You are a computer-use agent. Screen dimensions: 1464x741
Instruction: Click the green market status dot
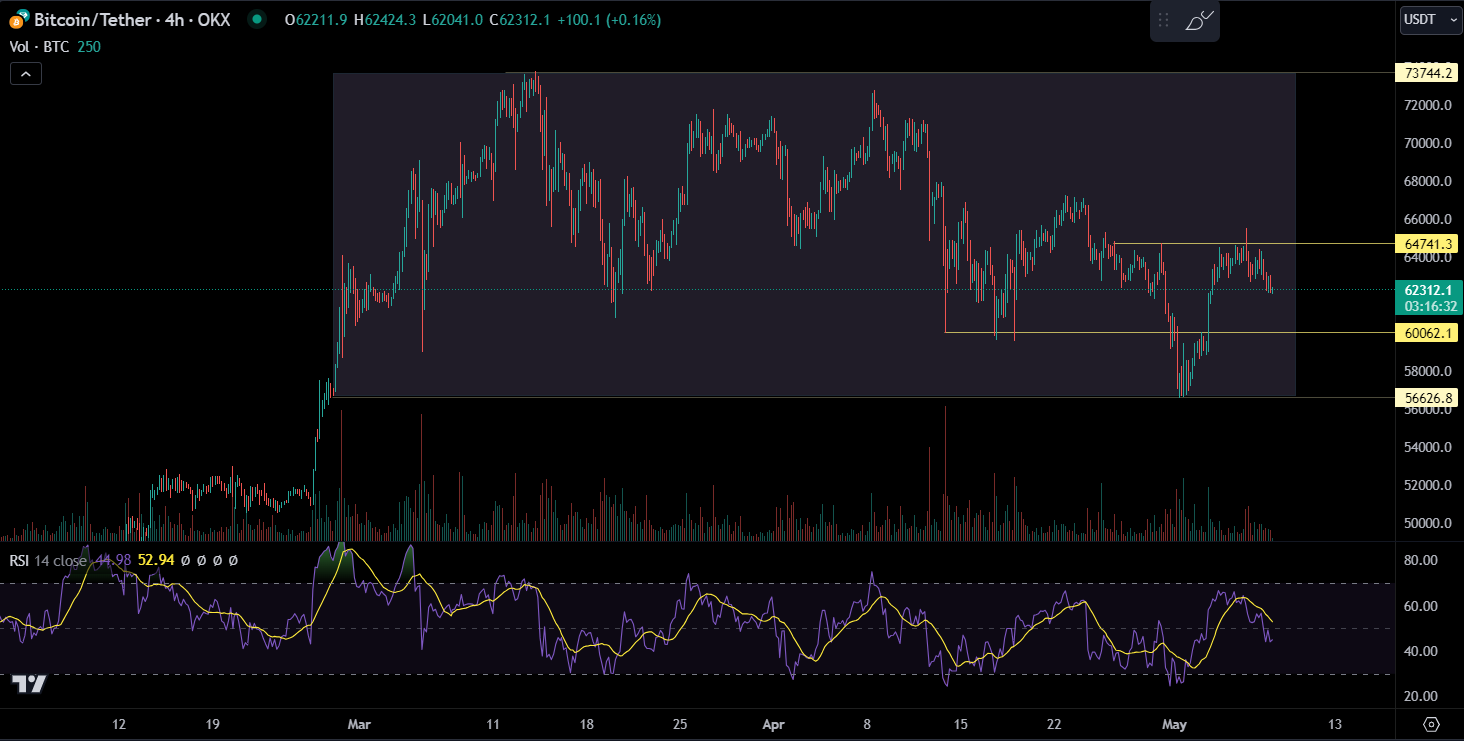point(257,19)
